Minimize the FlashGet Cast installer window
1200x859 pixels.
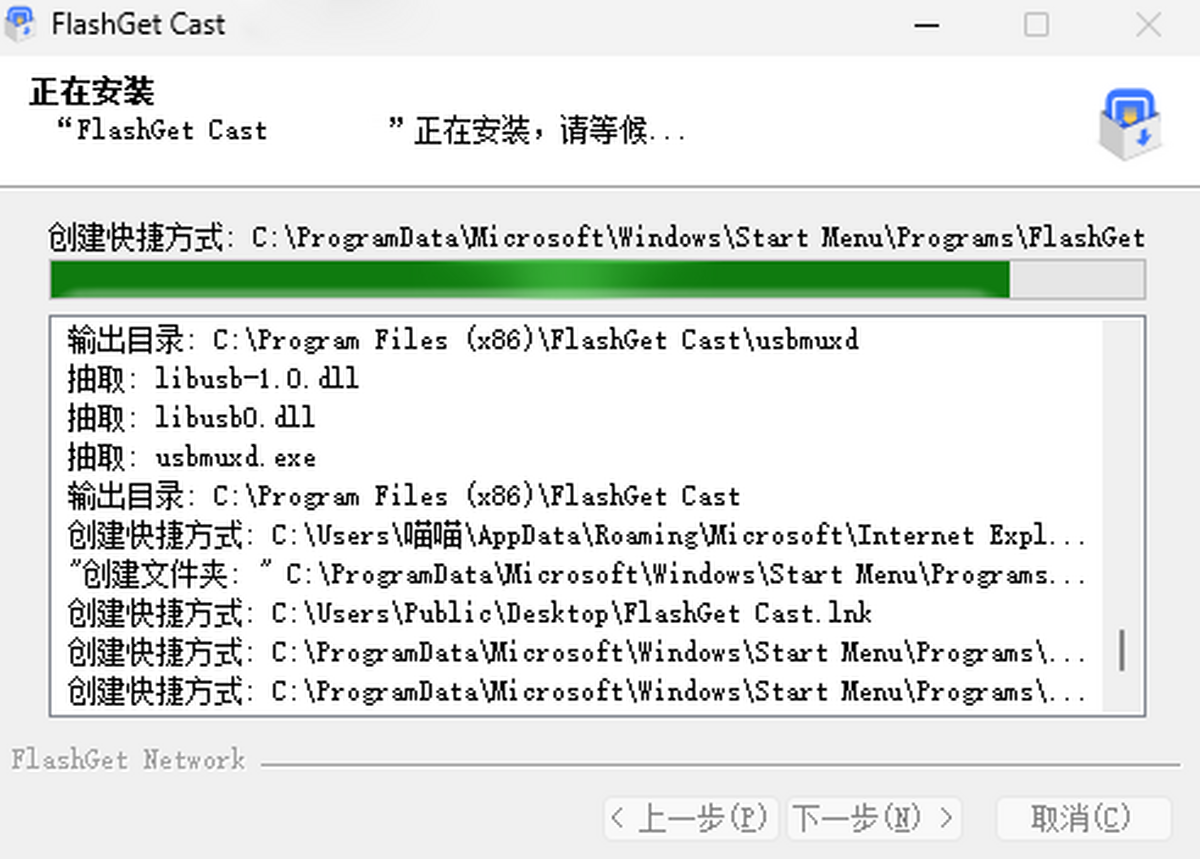point(927,25)
